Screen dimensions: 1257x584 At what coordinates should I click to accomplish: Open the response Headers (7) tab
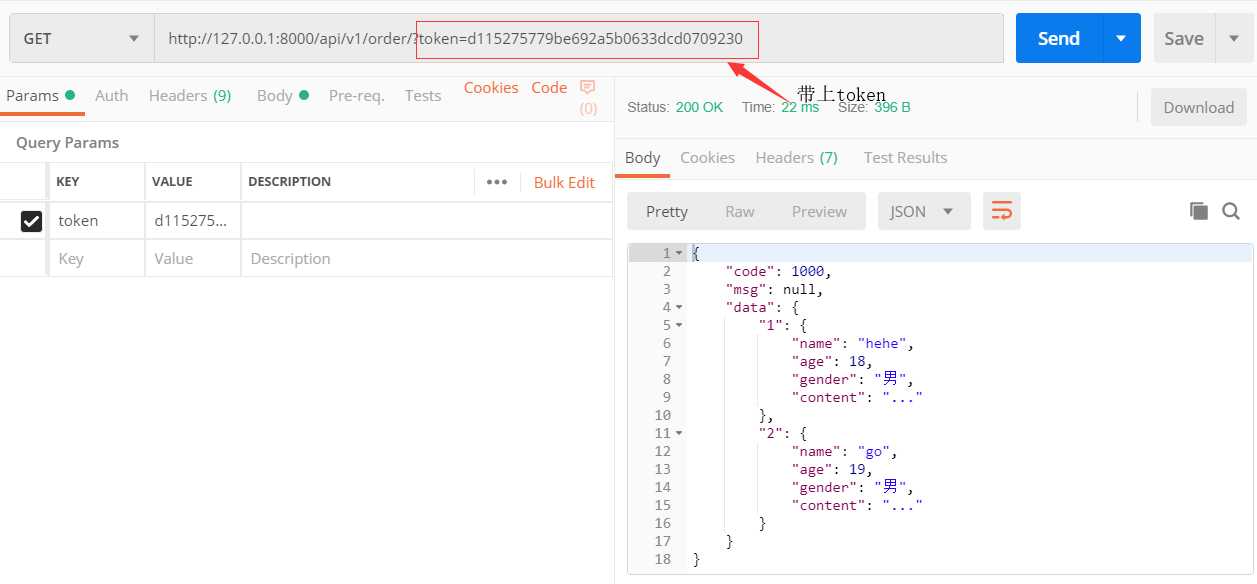click(796, 158)
